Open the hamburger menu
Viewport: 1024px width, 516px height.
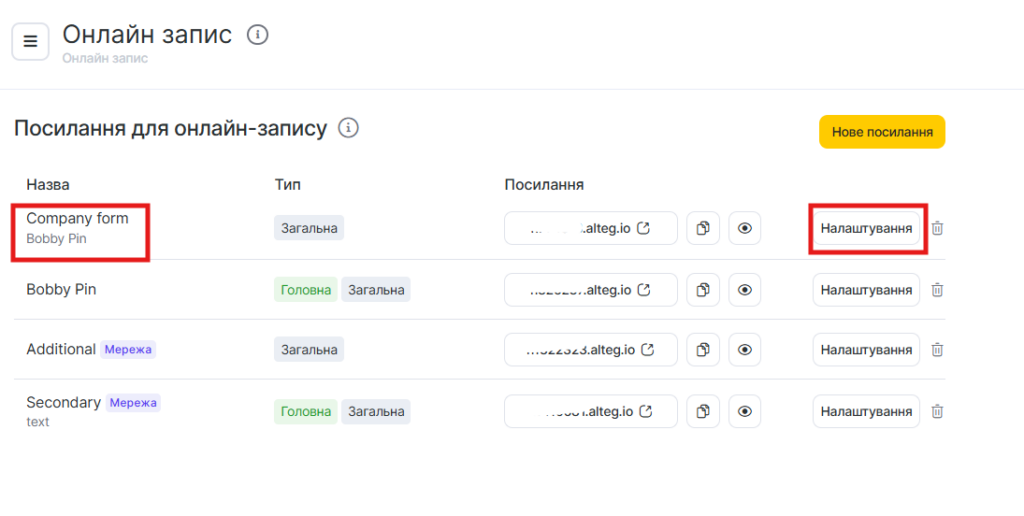(x=30, y=41)
